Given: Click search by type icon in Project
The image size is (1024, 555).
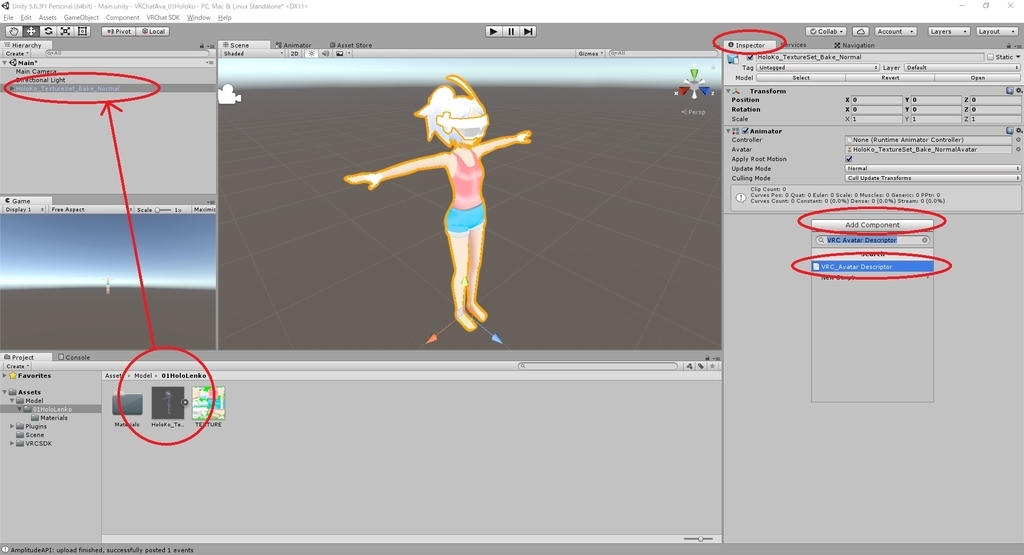Looking at the screenshot, I should point(689,366).
